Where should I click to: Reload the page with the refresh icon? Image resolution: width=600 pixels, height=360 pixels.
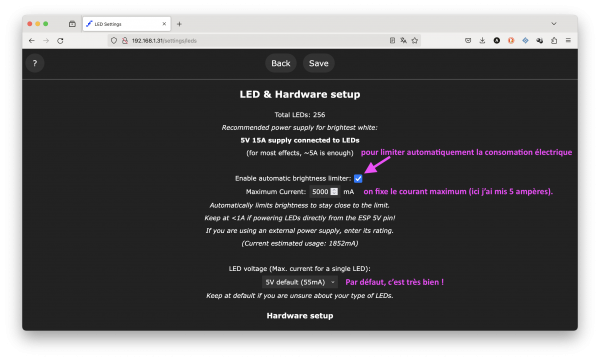tap(60, 41)
